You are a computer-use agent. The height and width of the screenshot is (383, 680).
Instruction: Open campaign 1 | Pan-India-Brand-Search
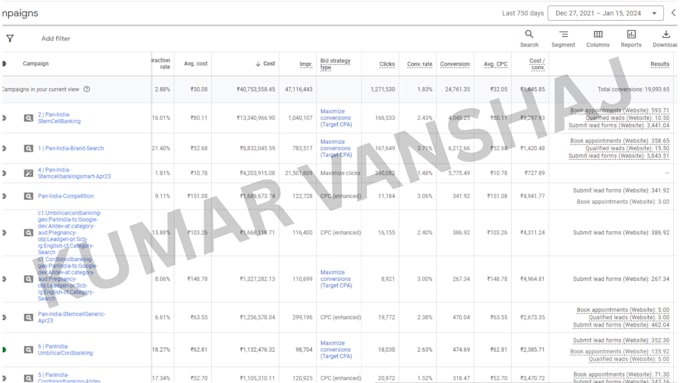coord(71,148)
